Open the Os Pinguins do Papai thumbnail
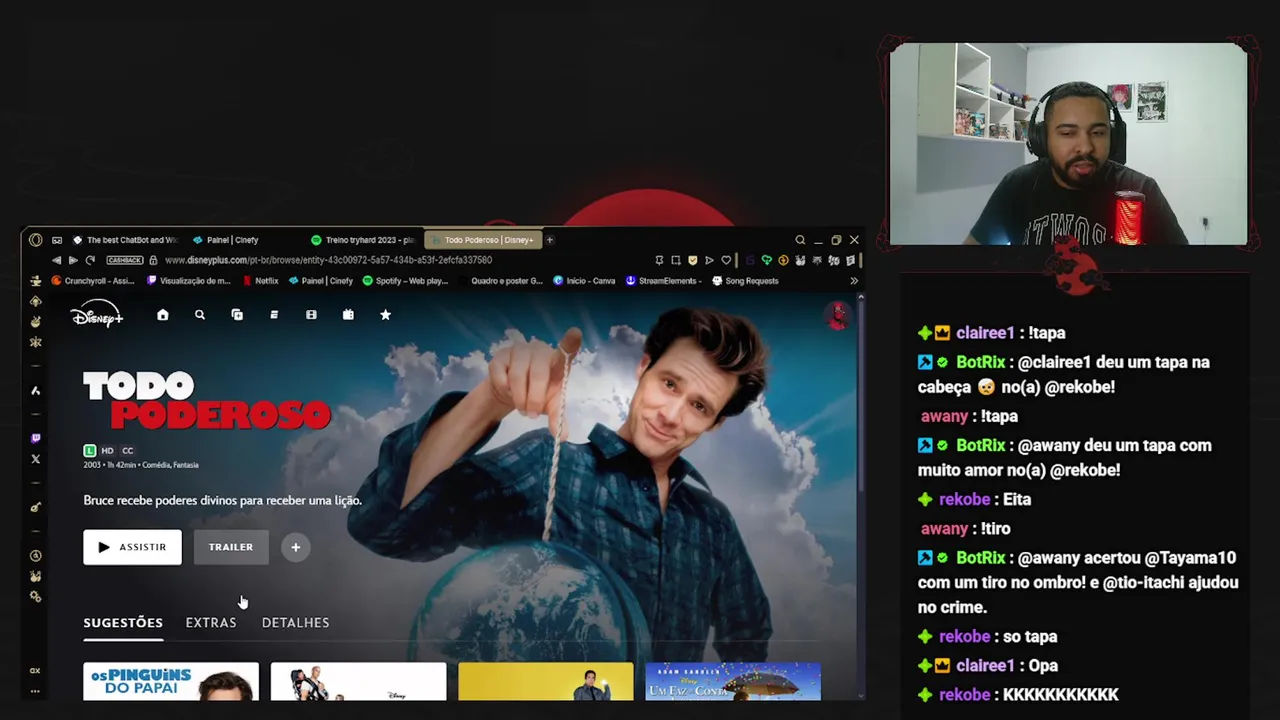This screenshot has width=1280, height=720. (171, 681)
